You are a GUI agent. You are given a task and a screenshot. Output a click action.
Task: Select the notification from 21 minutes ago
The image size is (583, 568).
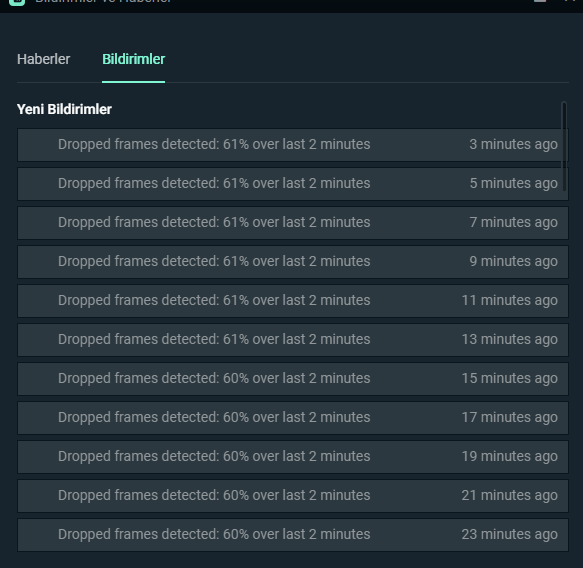pos(293,496)
